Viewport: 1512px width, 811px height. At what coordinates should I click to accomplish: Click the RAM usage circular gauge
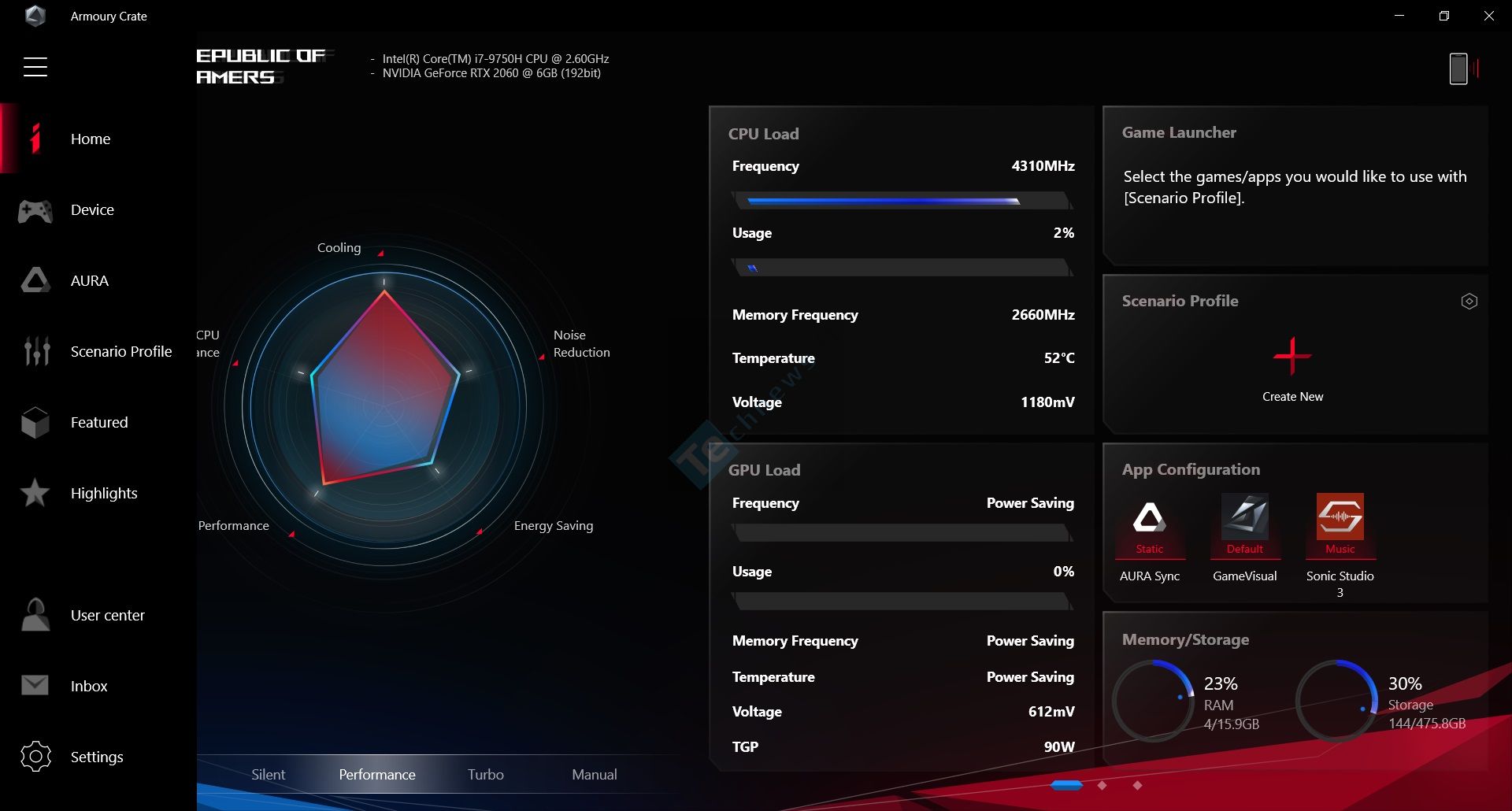tap(1154, 700)
